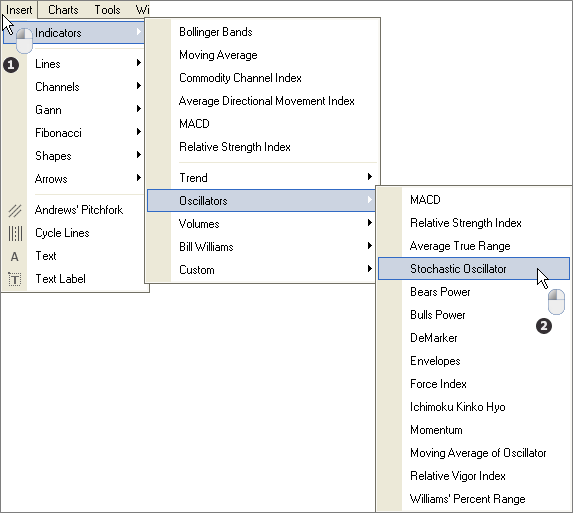The image size is (573, 513).
Task: Click the Text Label icon
Action: [15, 280]
